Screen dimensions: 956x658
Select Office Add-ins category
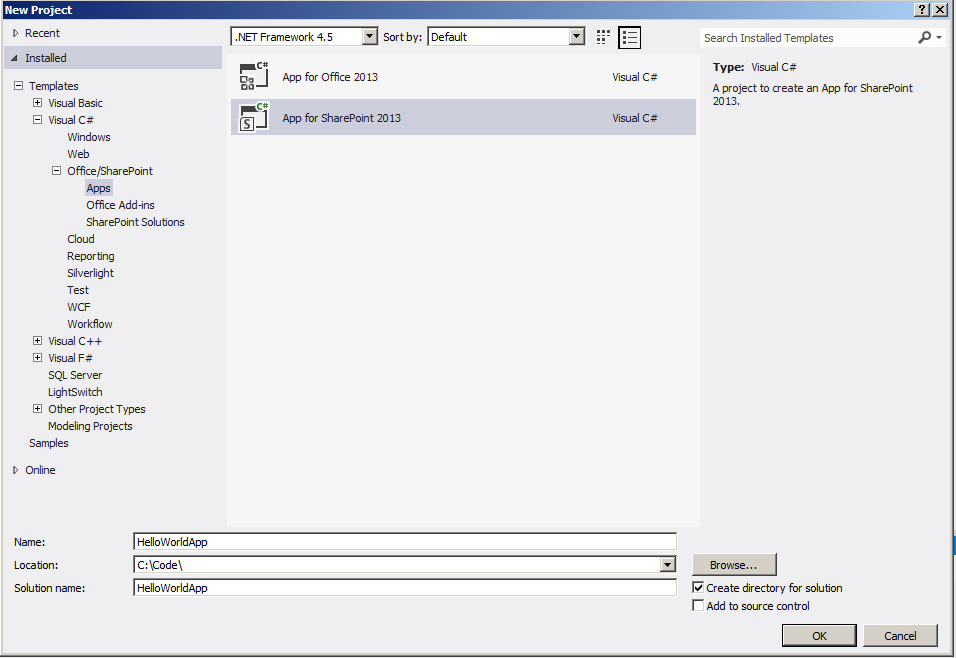[120, 205]
